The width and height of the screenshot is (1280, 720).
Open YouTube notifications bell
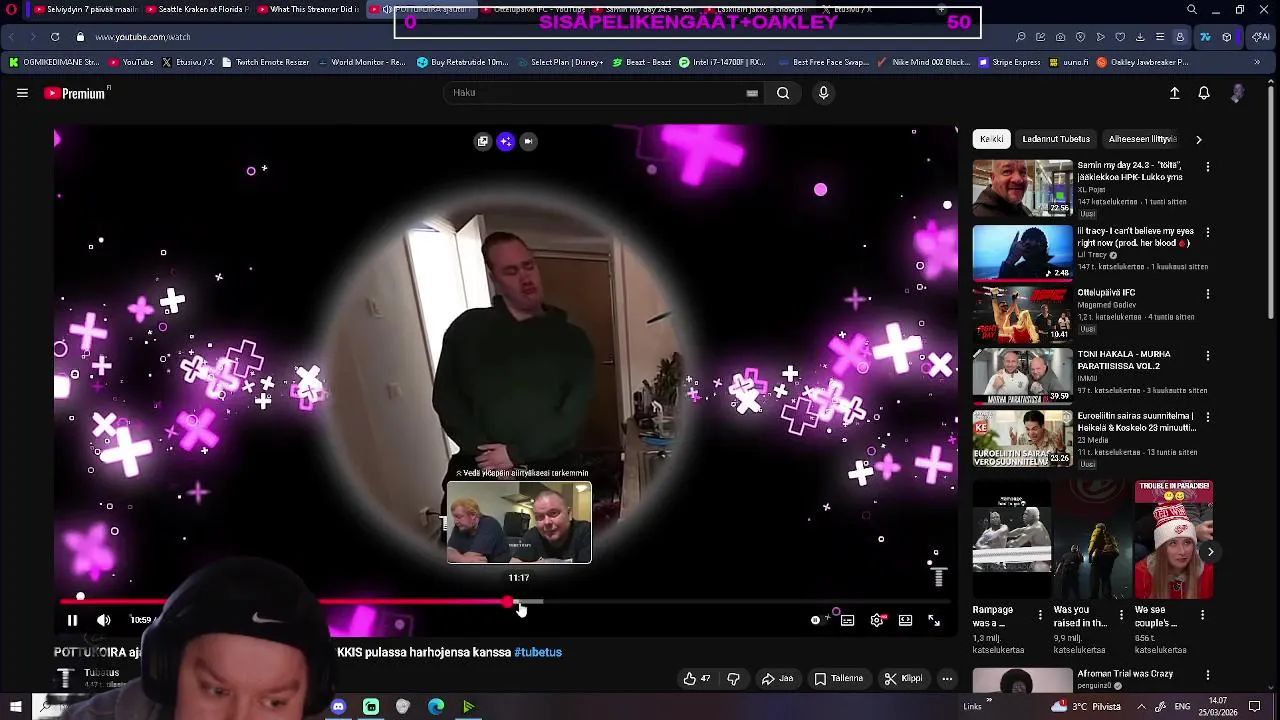1204,93
